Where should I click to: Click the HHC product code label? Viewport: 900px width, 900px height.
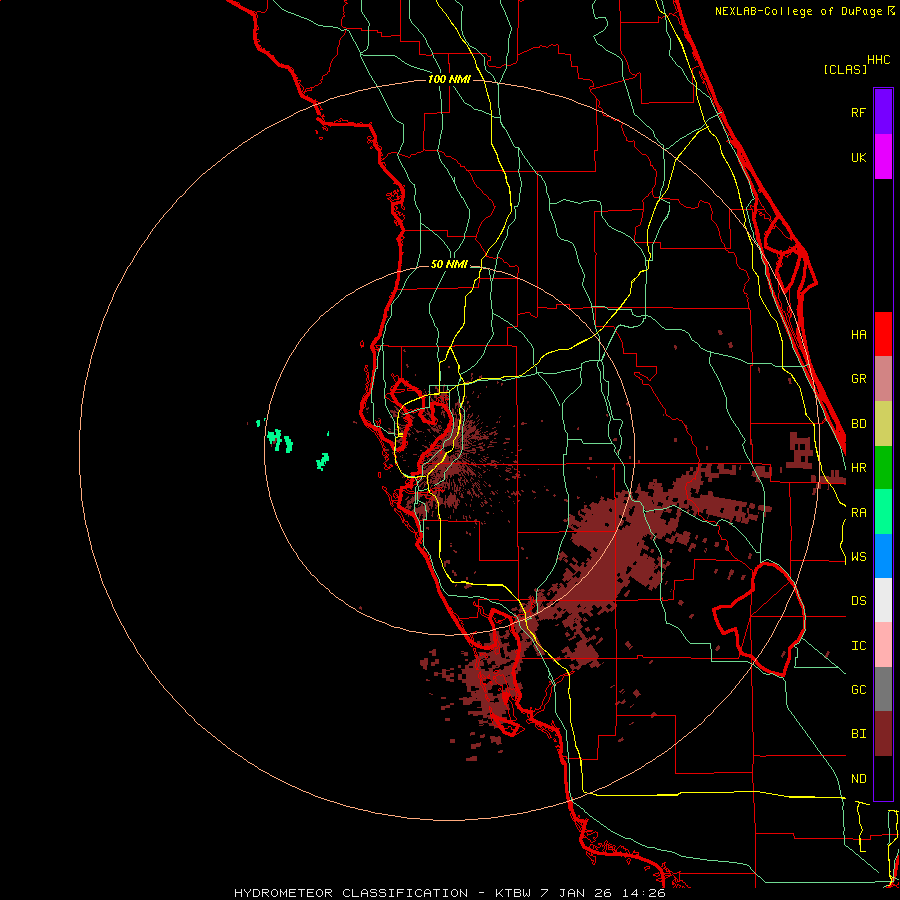[878, 60]
